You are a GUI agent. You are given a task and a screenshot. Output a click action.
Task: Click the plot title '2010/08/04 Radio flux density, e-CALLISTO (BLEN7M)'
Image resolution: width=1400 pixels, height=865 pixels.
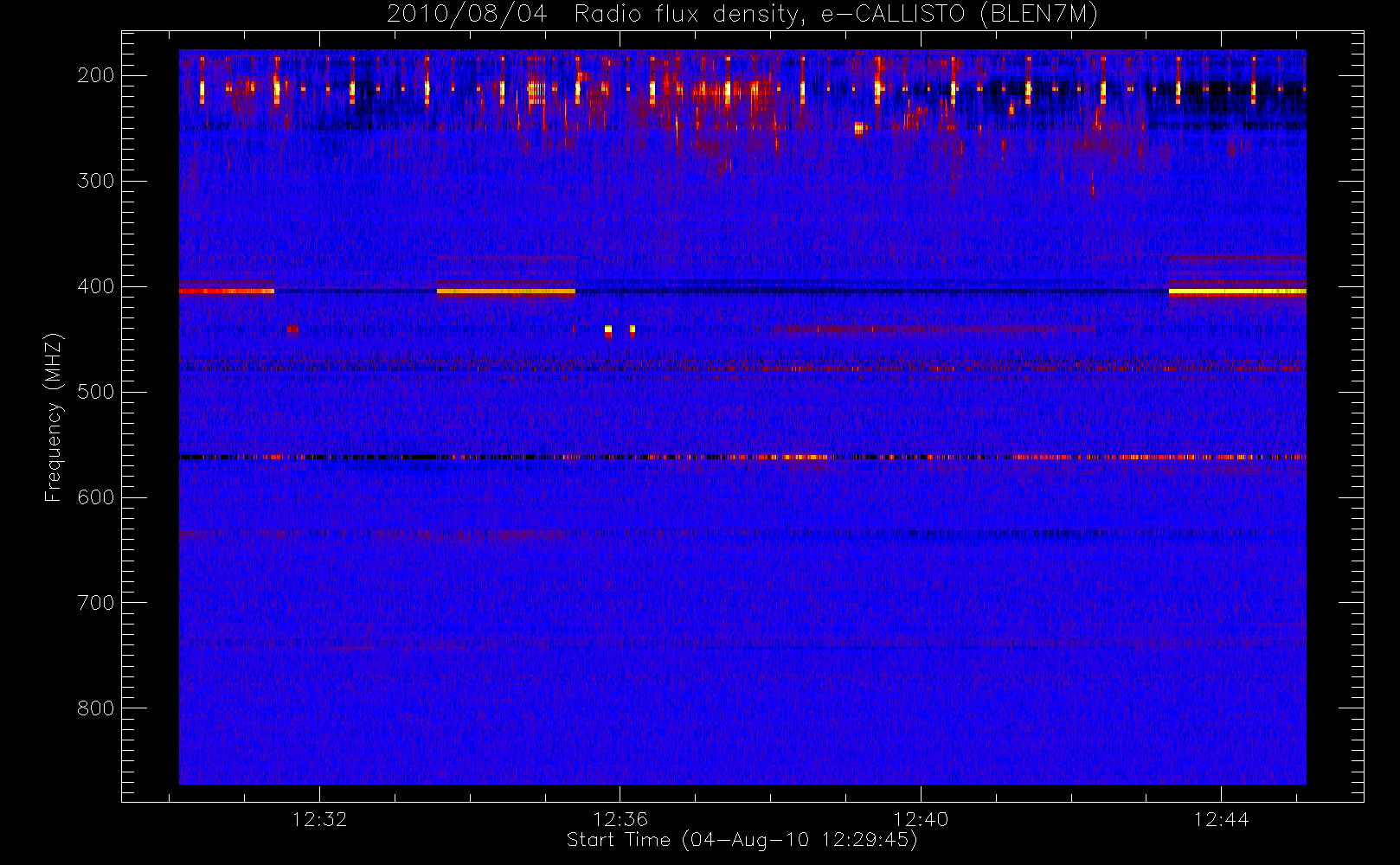(x=742, y=14)
